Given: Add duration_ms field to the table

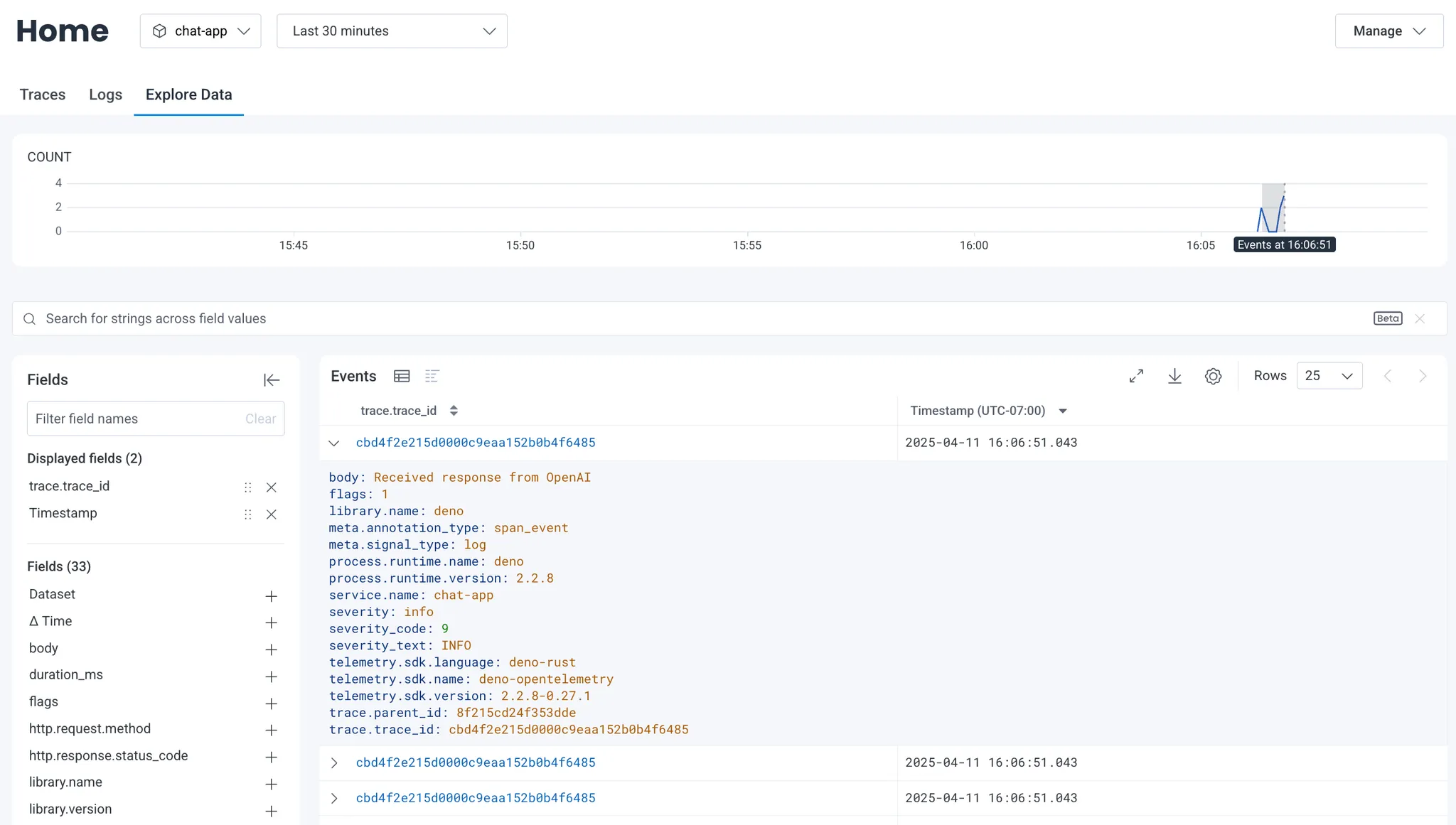Looking at the screenshot, I should coord(271,676).
